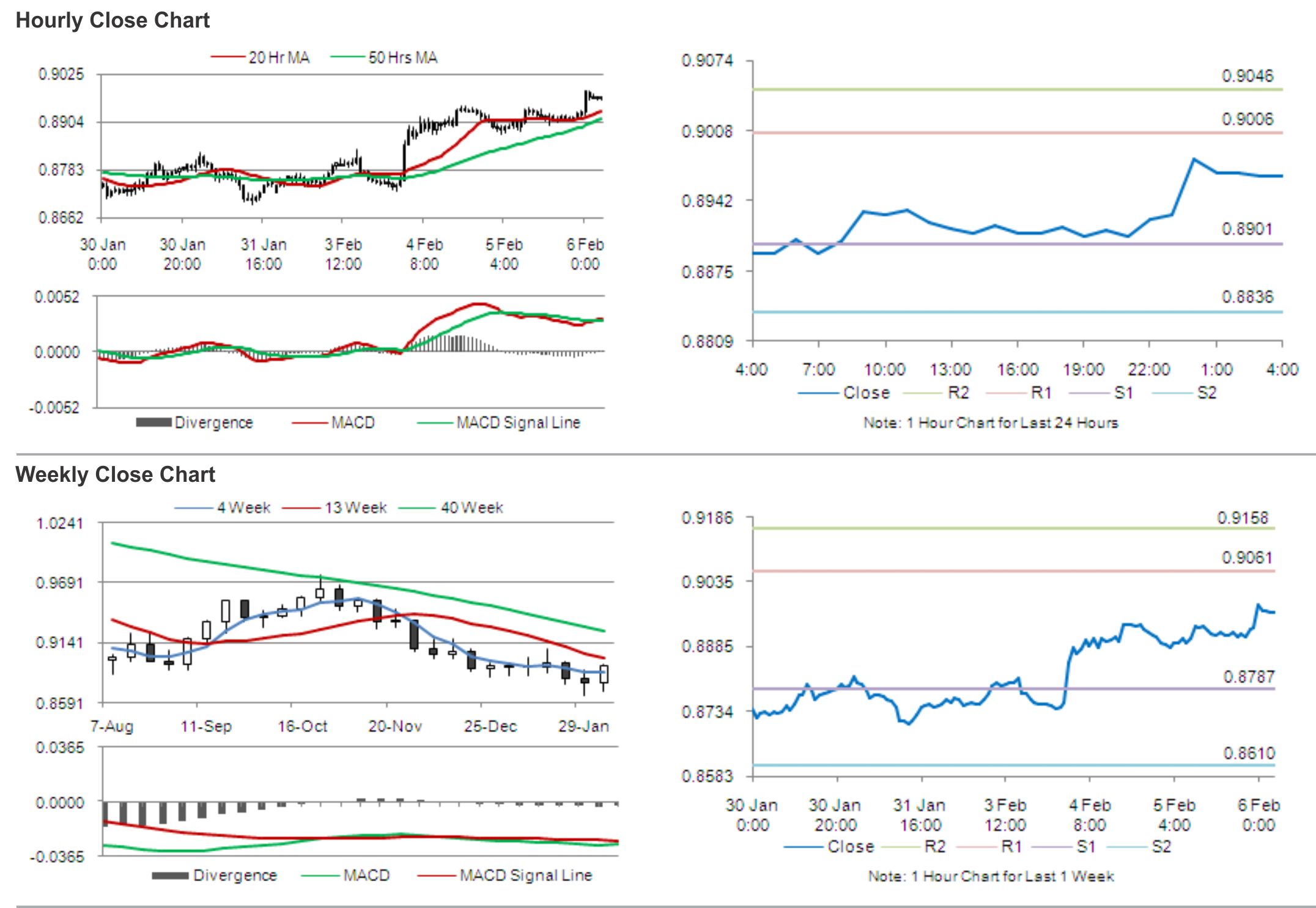Click the 0.9025 axis value
This screenshot has height=908, width=1316.
pos(61,75)
